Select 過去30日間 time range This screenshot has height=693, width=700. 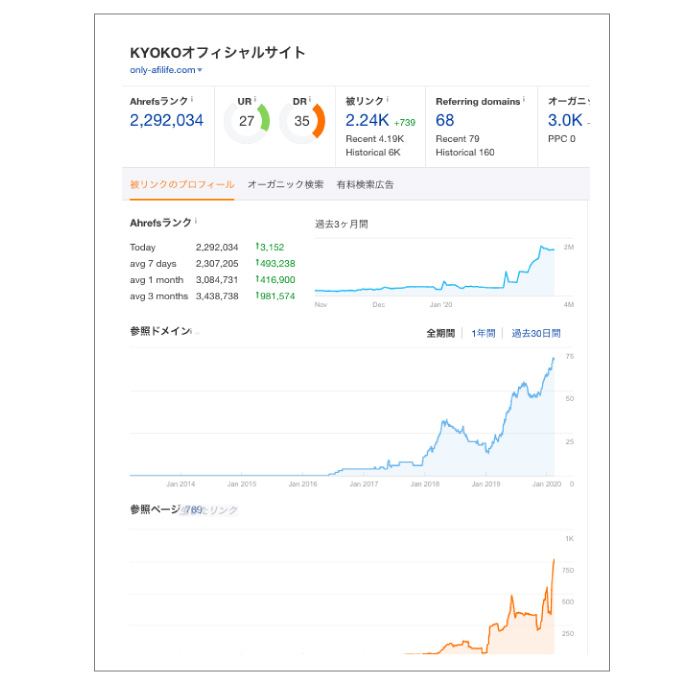(x=536, y=333)
